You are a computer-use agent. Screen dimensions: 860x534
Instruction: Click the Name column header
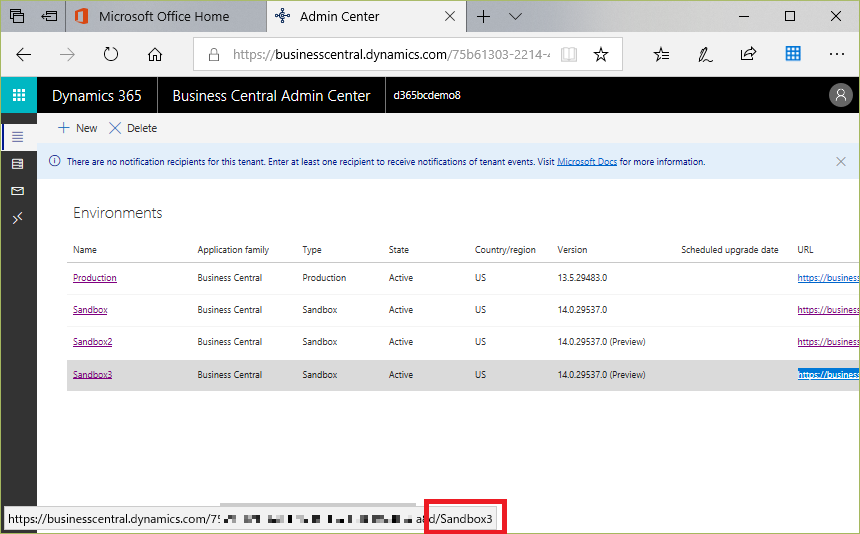(85, 249)
